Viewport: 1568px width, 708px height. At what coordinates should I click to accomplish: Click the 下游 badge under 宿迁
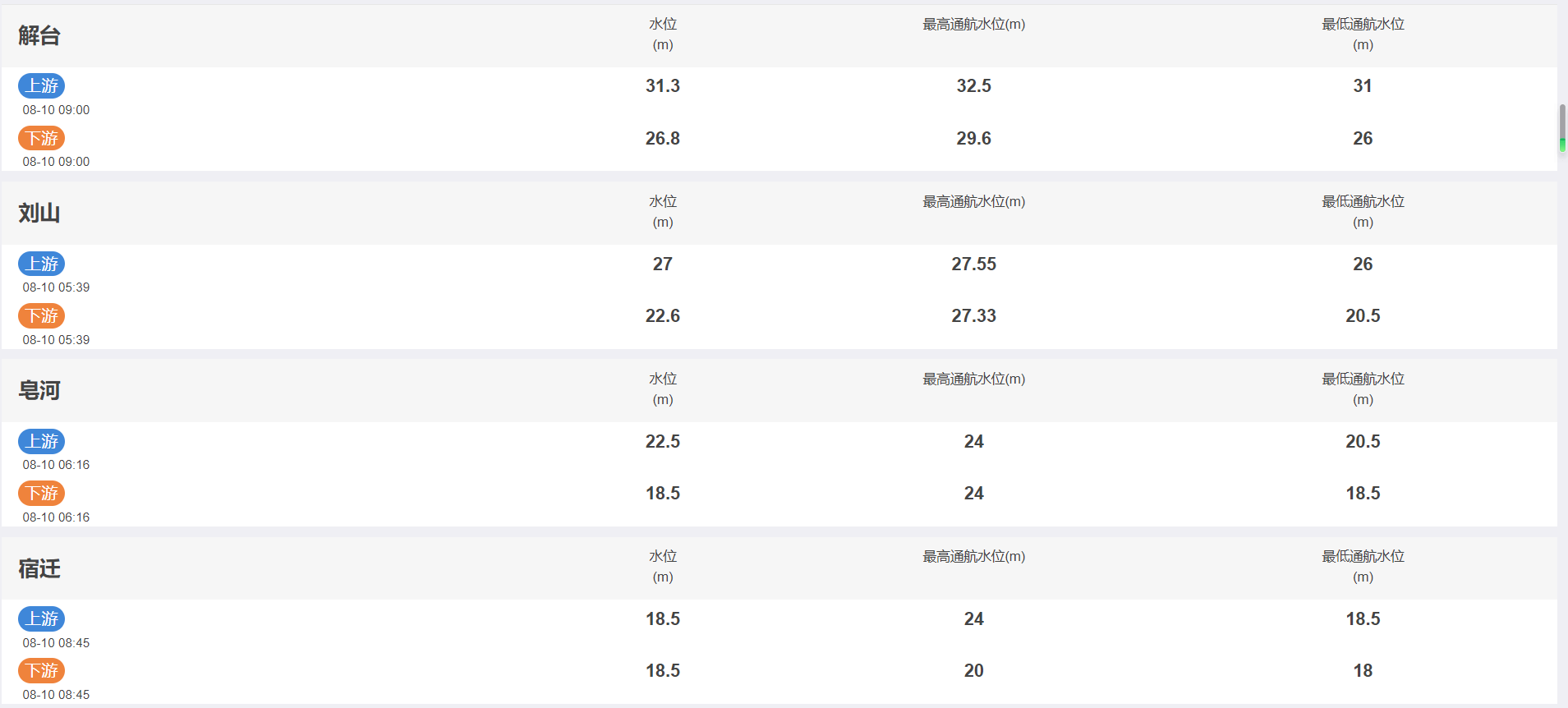click(42, 670)
